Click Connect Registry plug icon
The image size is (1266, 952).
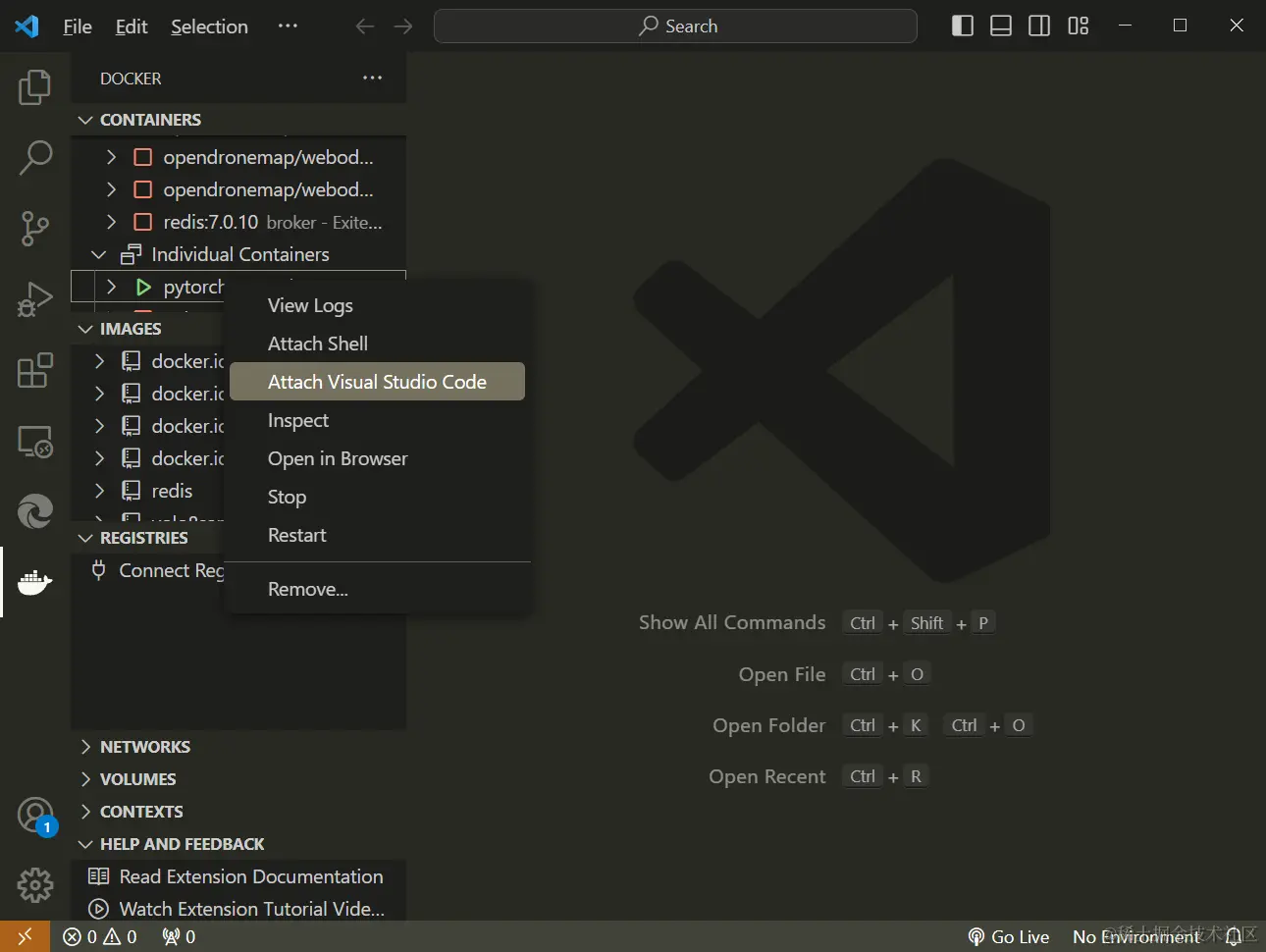98,570
